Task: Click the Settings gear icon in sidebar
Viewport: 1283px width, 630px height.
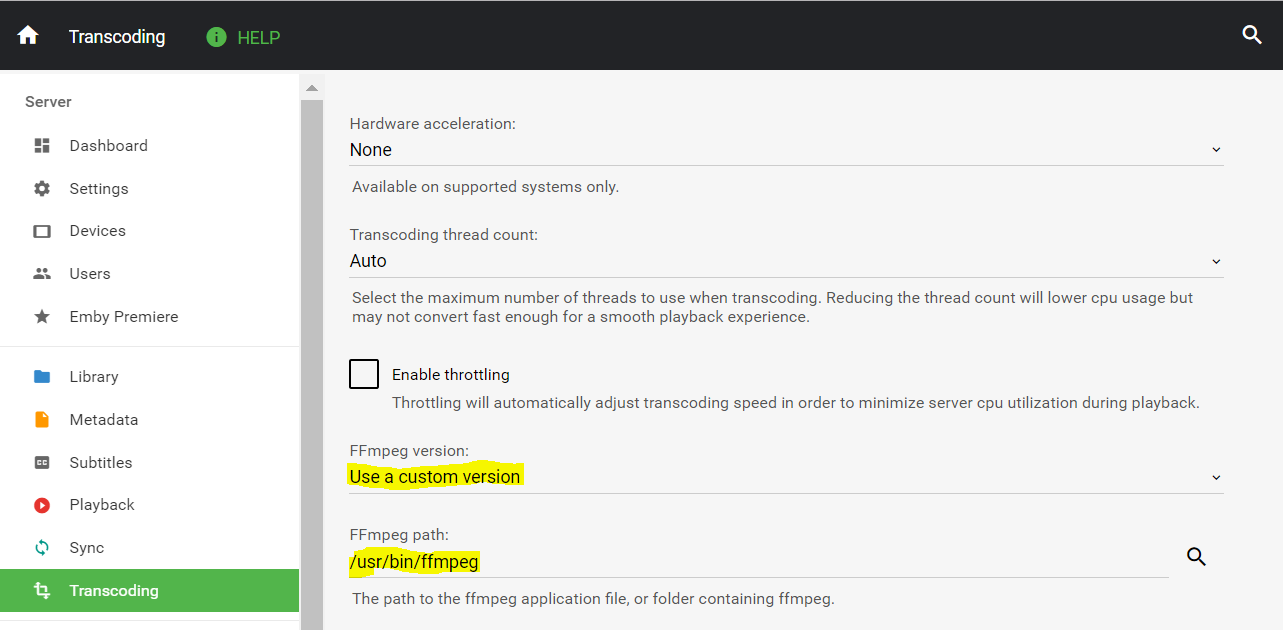Action: (x=42, y=189)
